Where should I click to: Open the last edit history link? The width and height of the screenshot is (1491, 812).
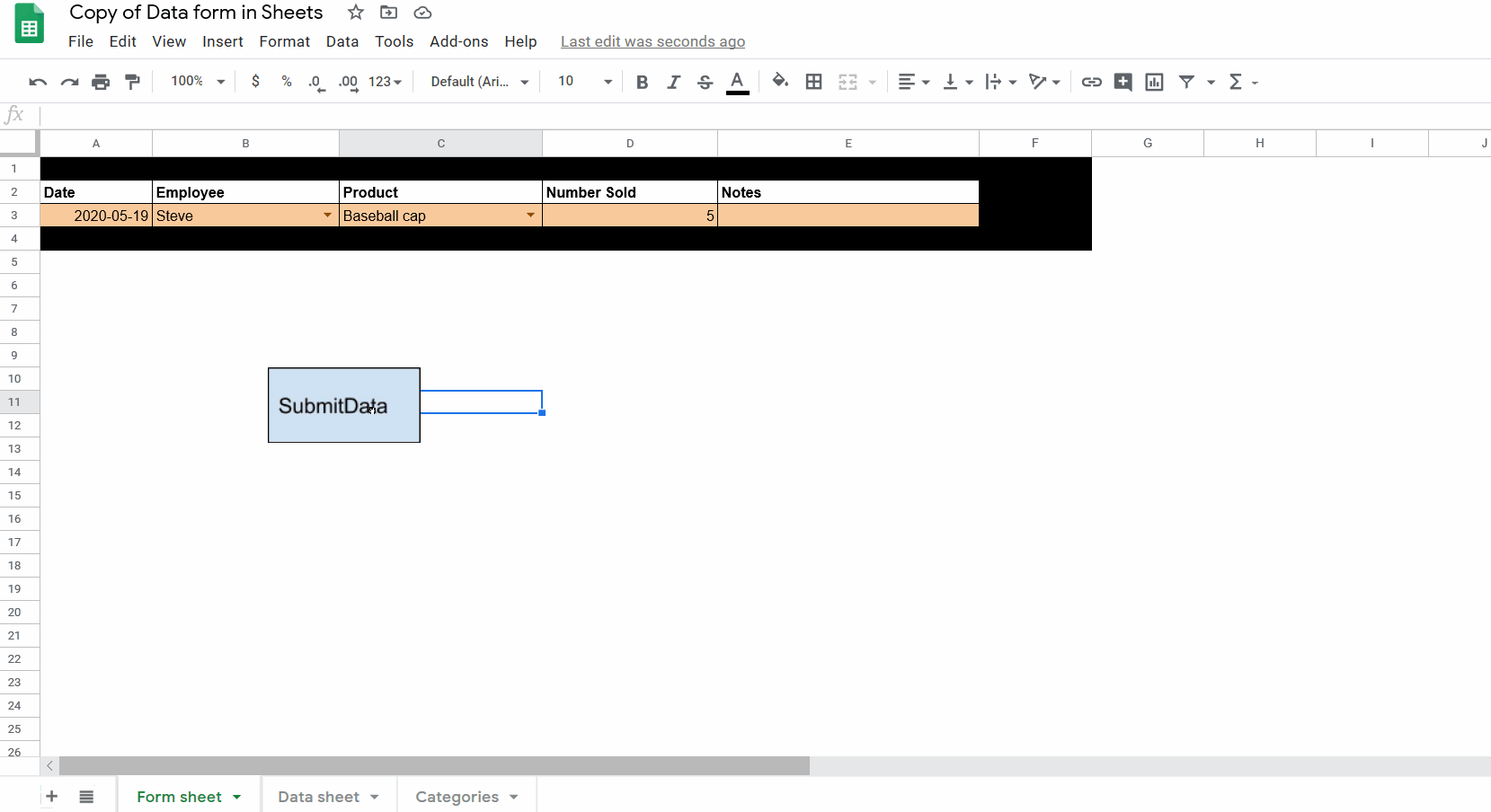pos(652,41)
